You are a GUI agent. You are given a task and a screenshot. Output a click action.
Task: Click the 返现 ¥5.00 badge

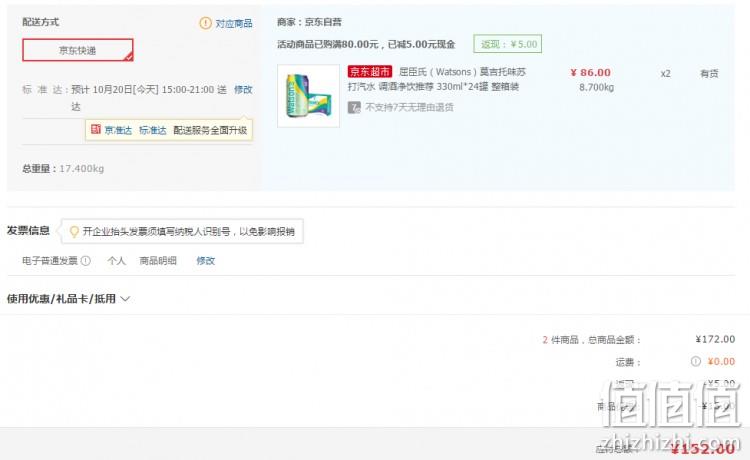pos(507,44)
